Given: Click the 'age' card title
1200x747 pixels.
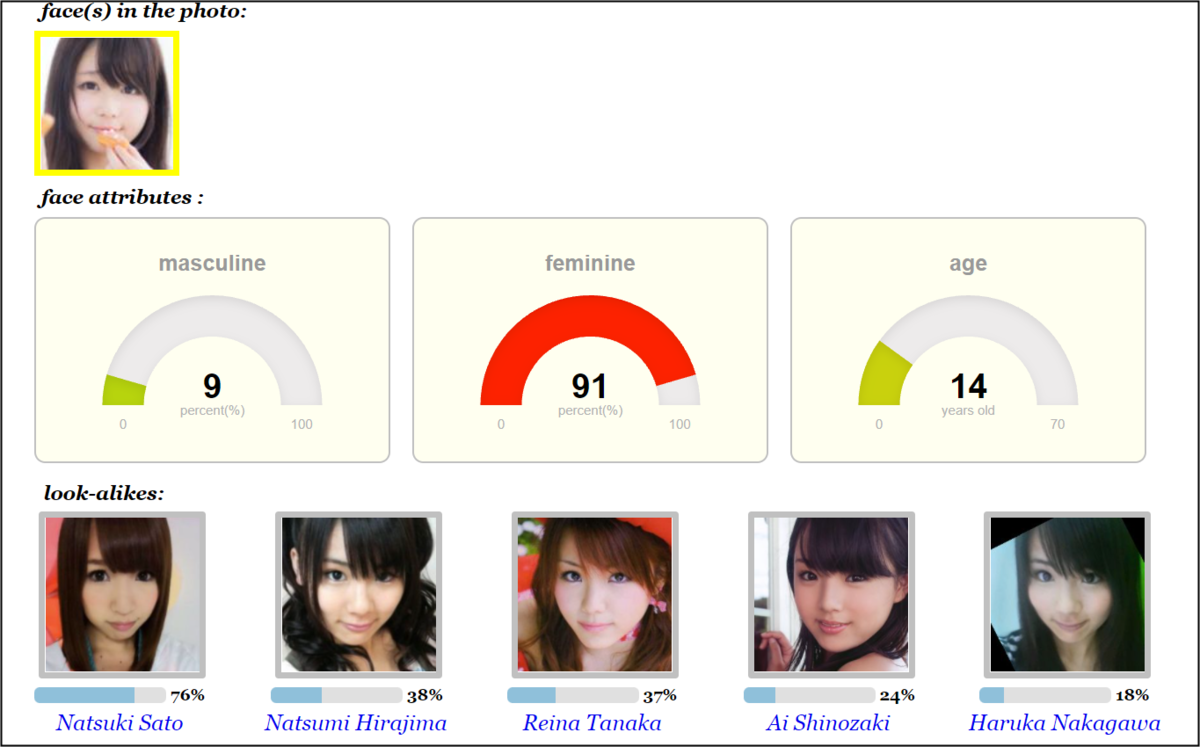Looking at the screenshot, I should [968, 265].
